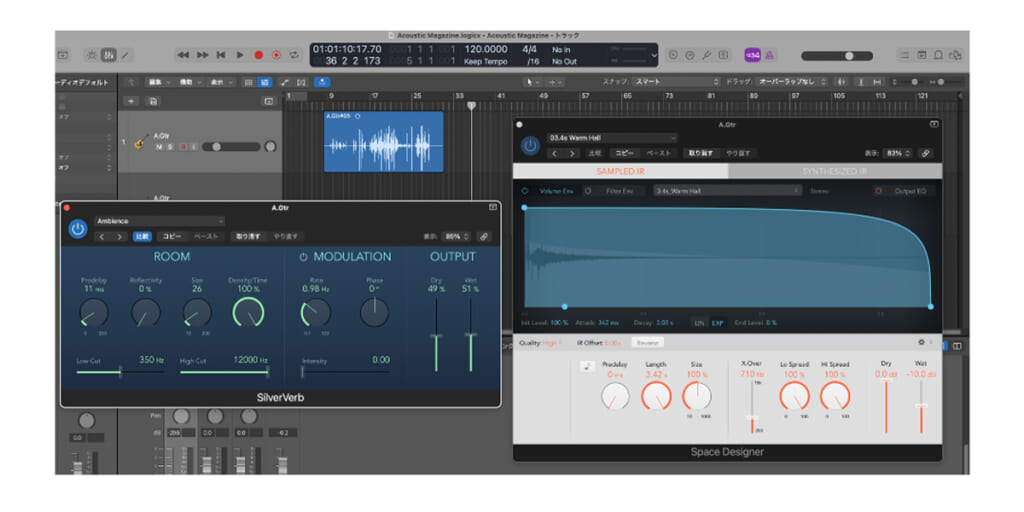Open the IR file 3.4s_Warm Hall dropdown
This screenshot has width=1024, height=512.
pyautogui.click(x=728, y=191)
